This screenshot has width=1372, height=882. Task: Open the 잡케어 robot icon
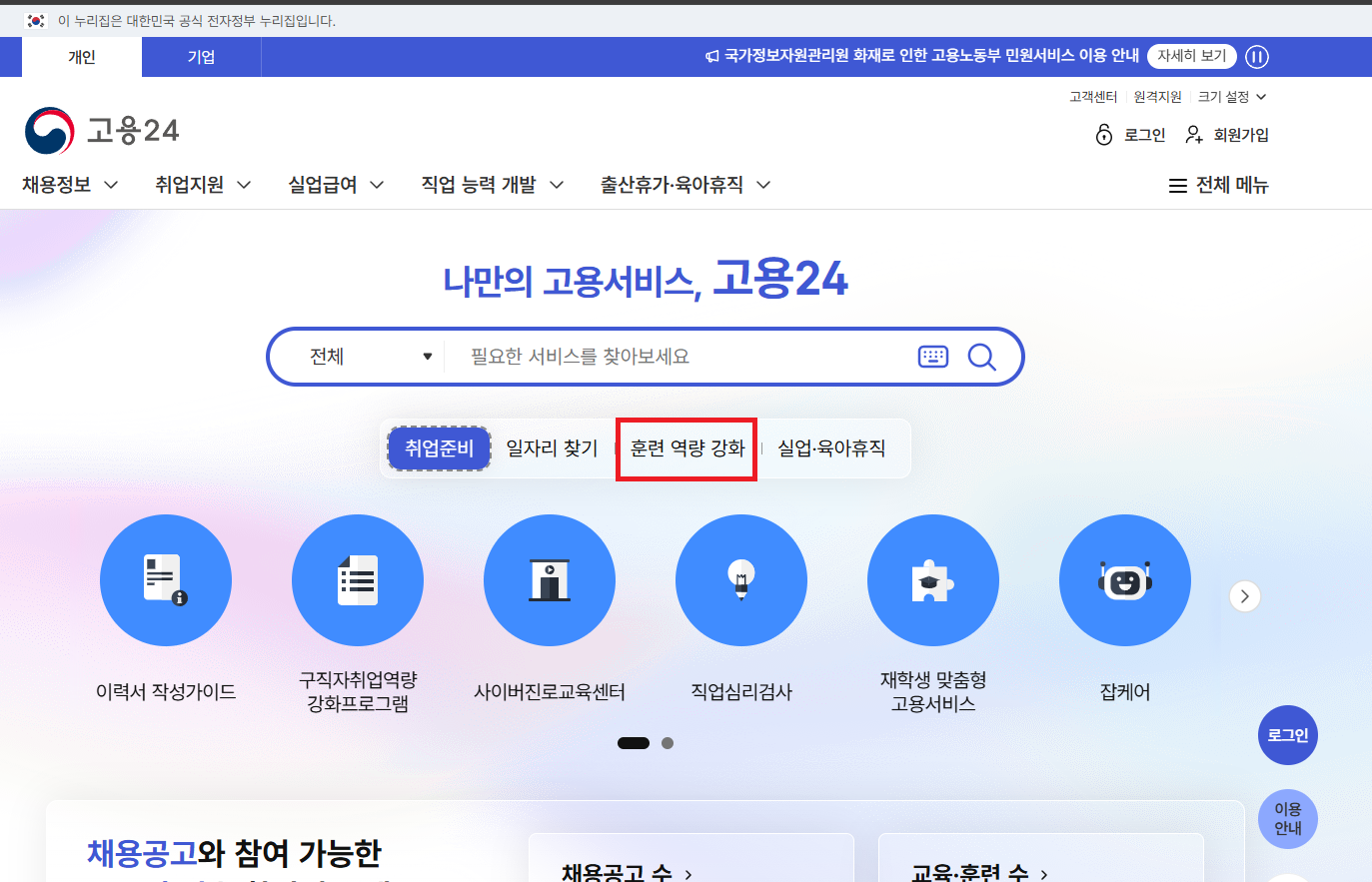pyautogui.click(x=1124, y=579)
